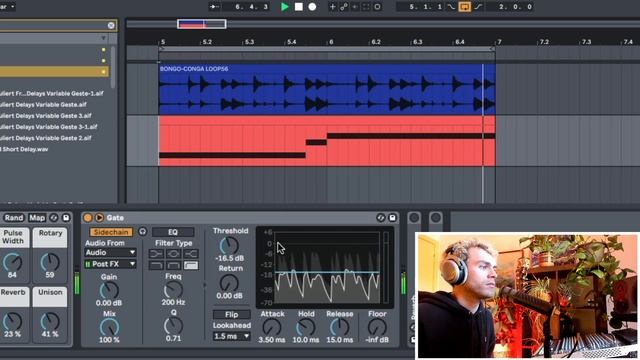This screenshot has height=360, width=640.
Task: Open the Audio From dropdown
Action: click(110, 253)
